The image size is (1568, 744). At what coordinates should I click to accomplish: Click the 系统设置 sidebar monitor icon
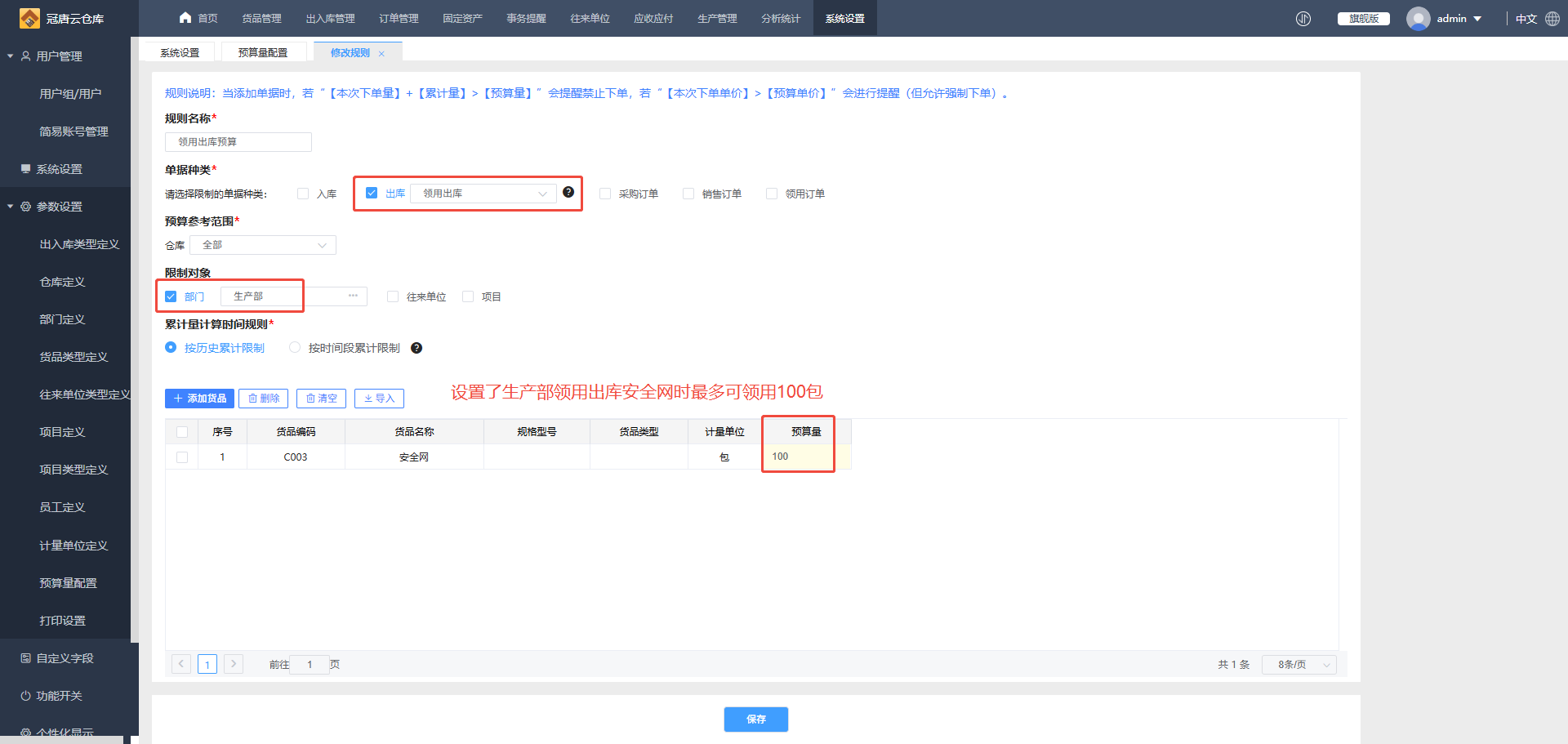coord(26,169)
